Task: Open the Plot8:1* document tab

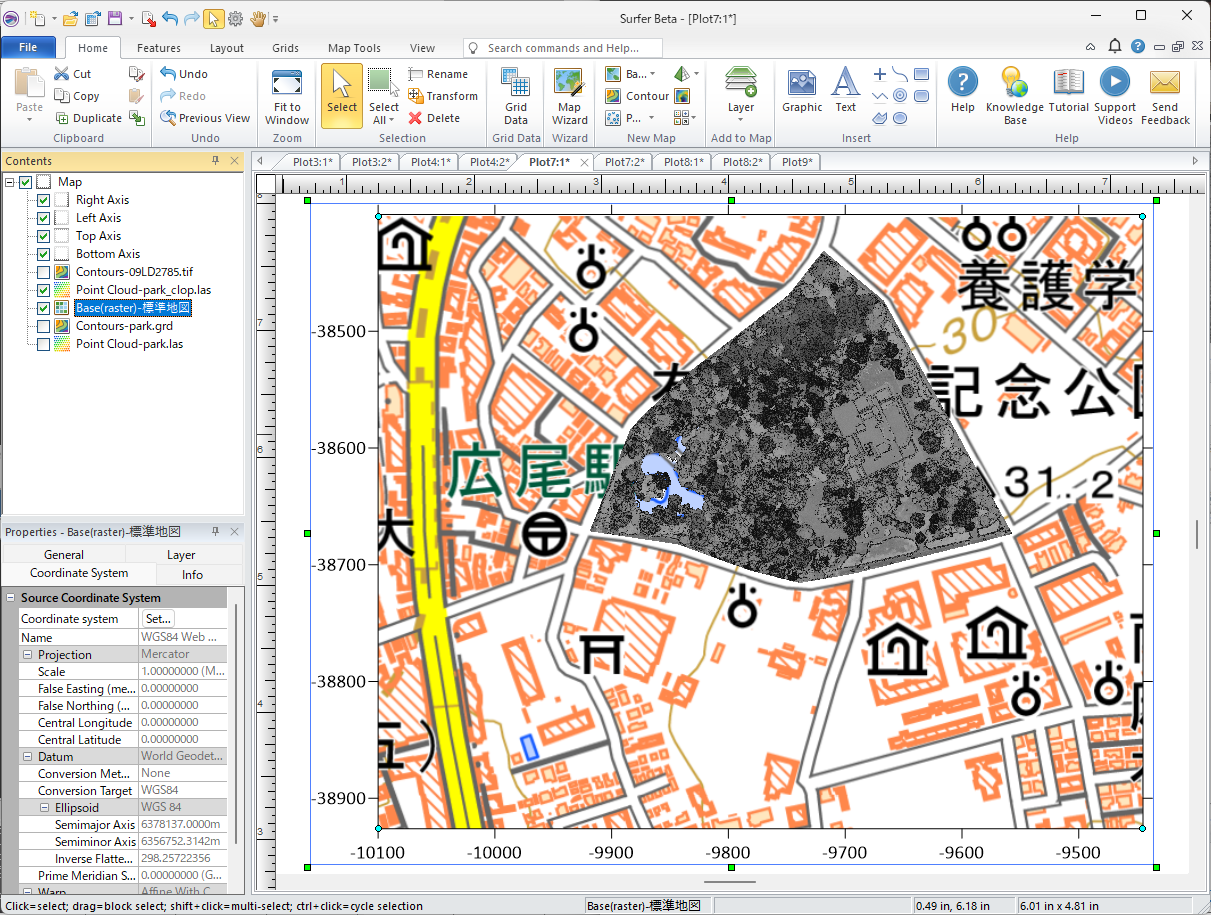Action: (683, 162)
